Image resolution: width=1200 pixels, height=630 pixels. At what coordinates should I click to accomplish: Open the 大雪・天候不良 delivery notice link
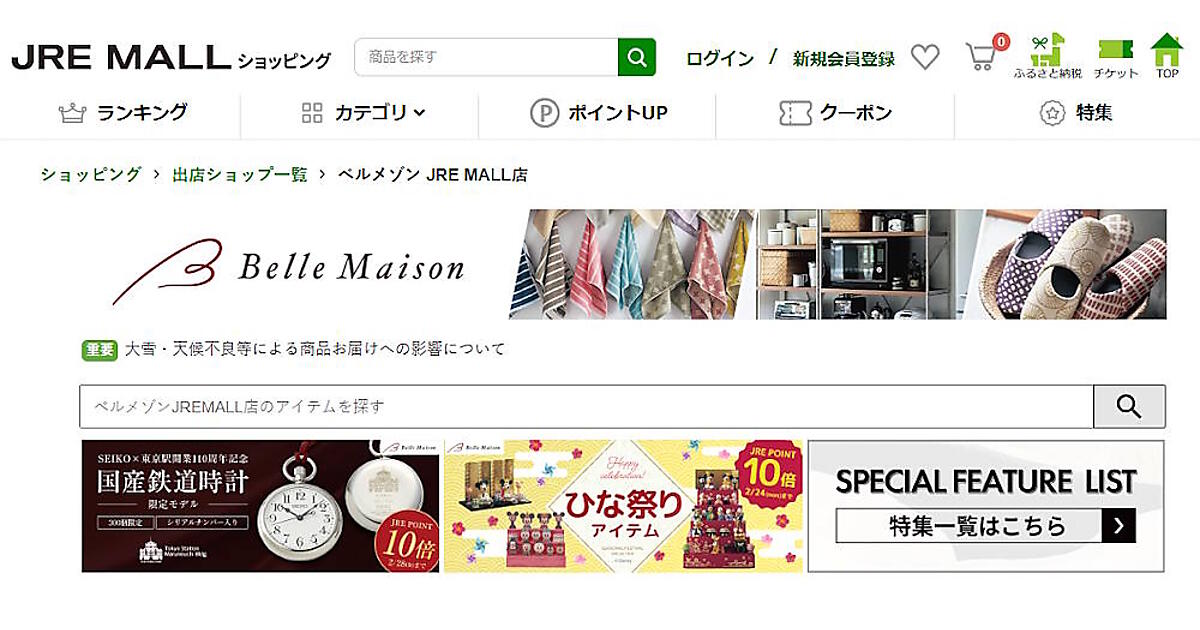point(315,349)
